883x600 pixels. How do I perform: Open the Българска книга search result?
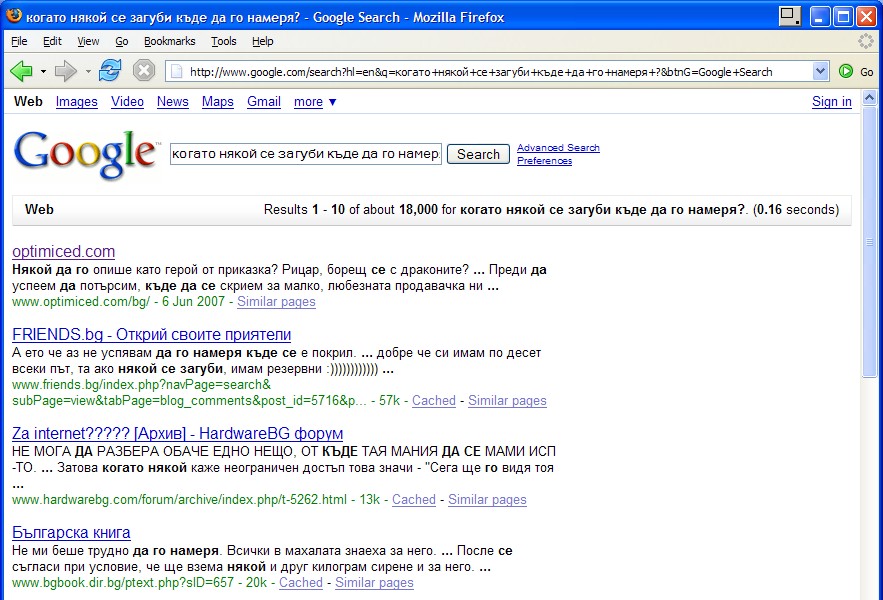71,532
